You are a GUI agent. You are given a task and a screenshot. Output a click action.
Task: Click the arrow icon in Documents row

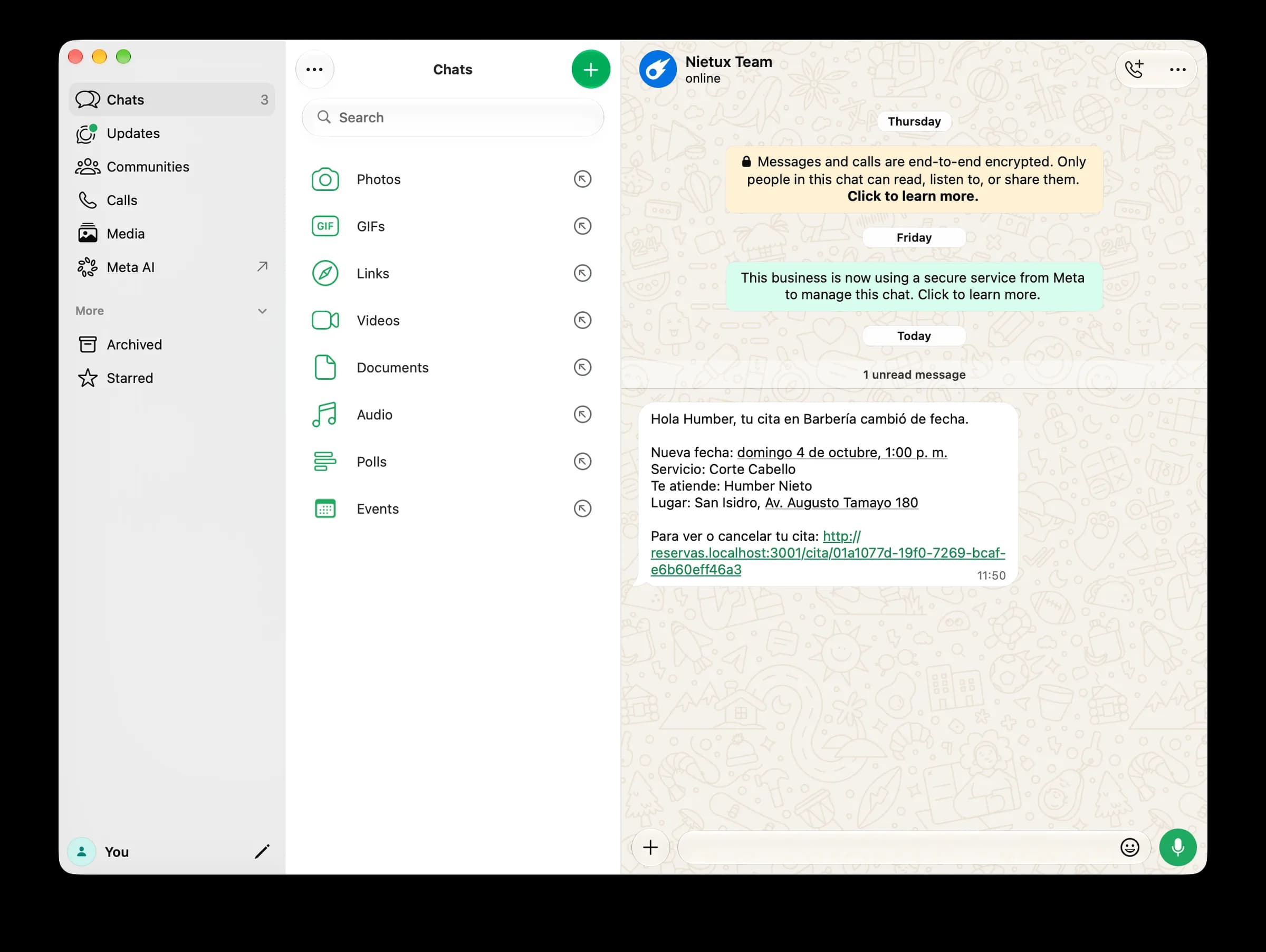point(583,367)
